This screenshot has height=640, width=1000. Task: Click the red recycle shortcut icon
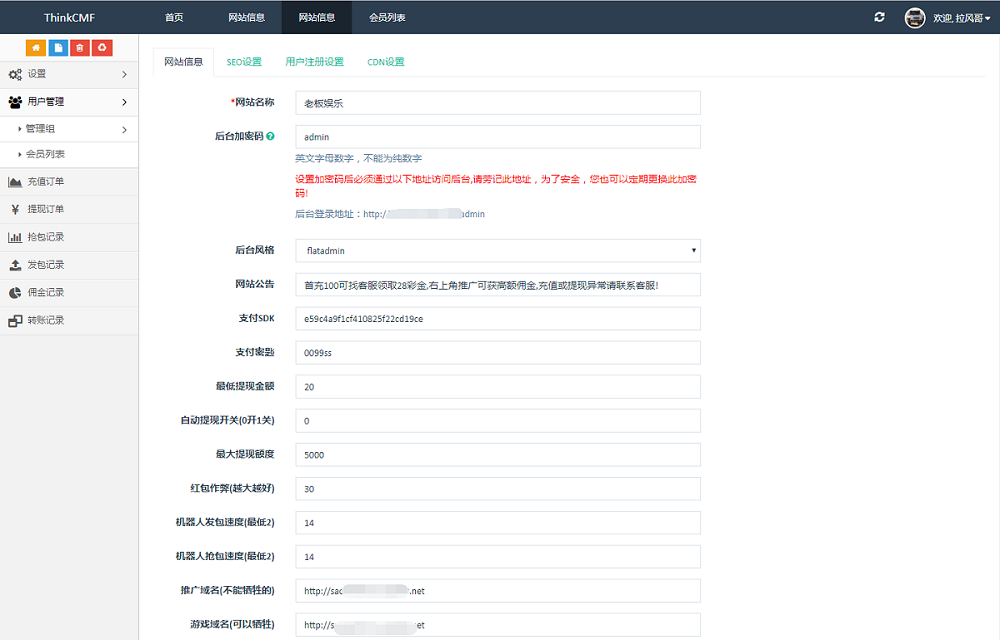[x=102, y=48]
